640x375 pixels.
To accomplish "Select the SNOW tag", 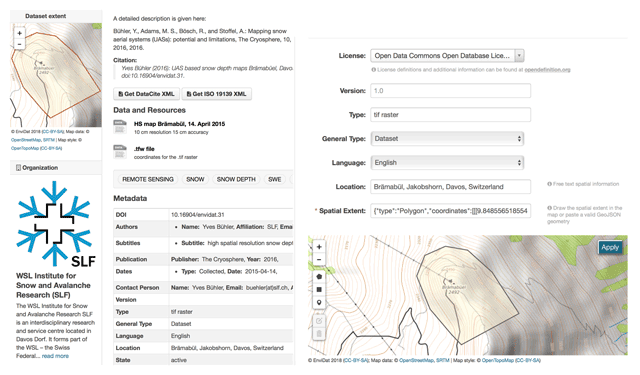I will tap(195, 180).
